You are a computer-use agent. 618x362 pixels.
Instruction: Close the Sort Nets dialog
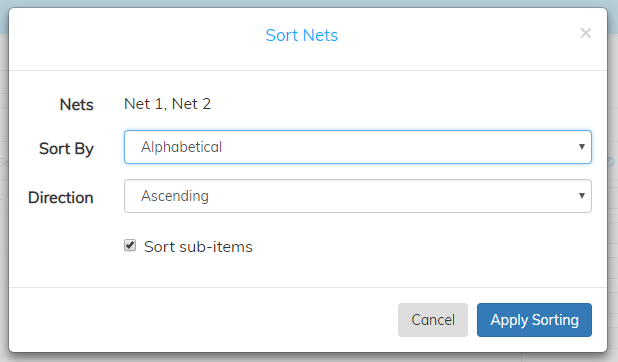click(586, 33)
